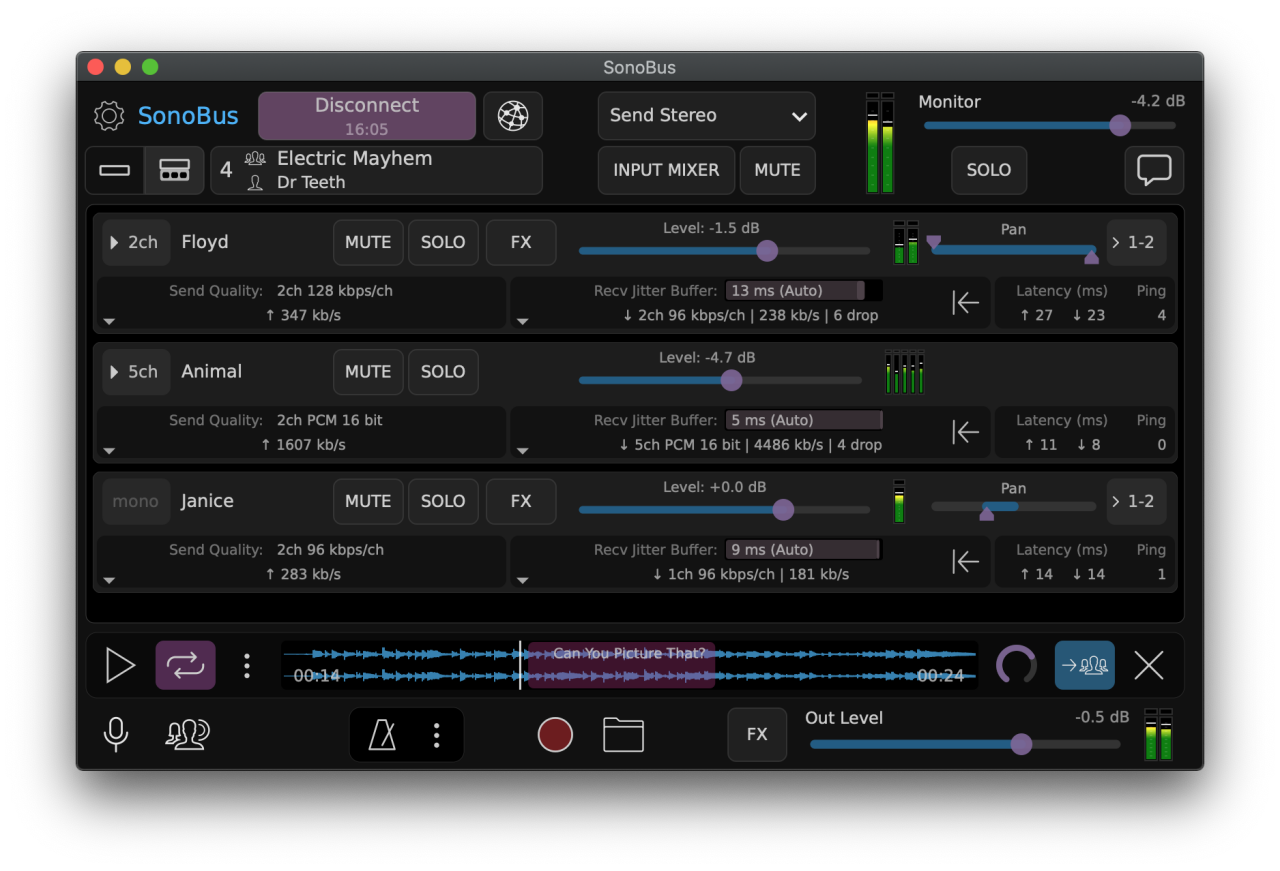Open the metronome options three-dot menu
The height and width of the screenshot is (871, 1280).
[x=436, y=735]
